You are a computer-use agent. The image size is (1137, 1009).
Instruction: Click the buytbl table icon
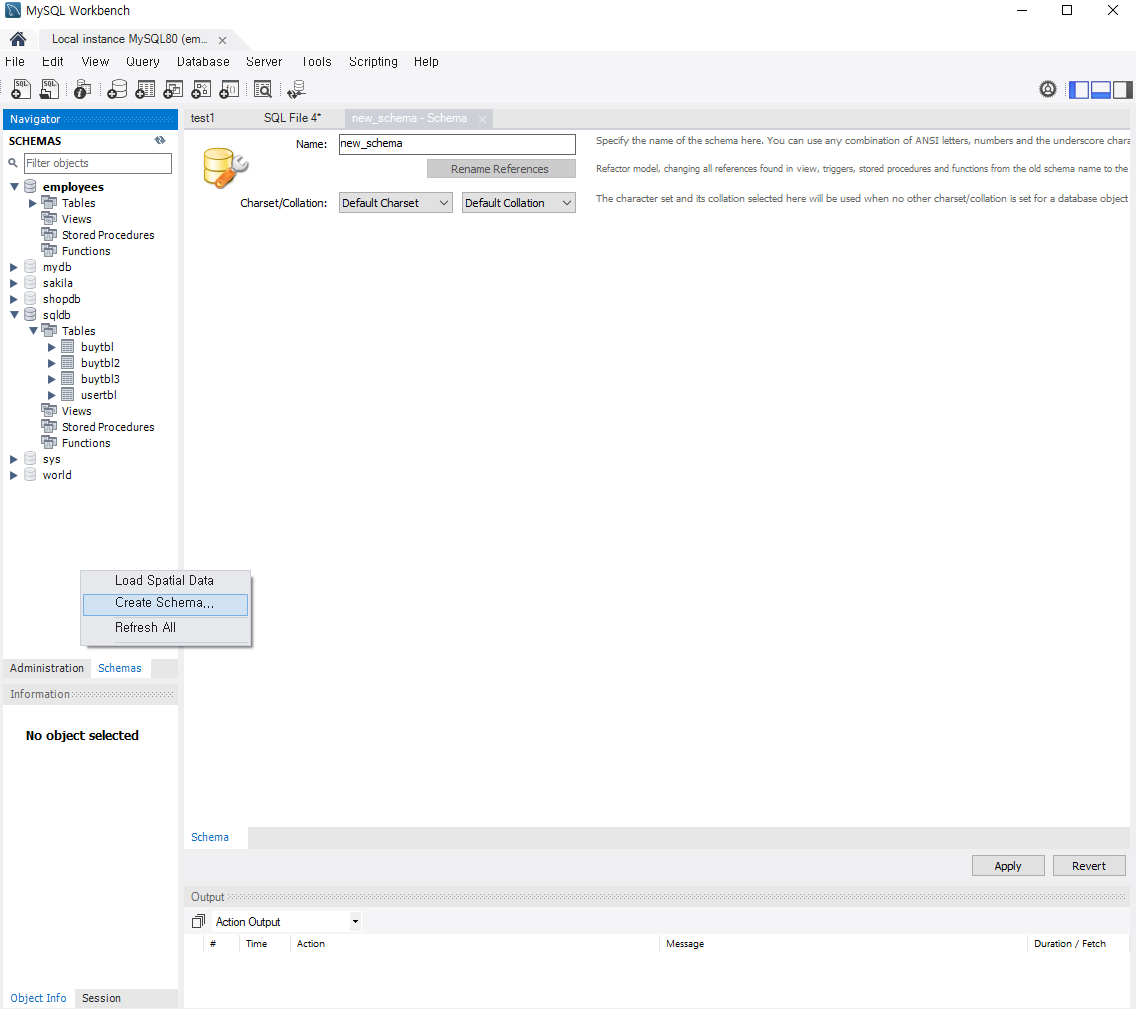[67, 347]
